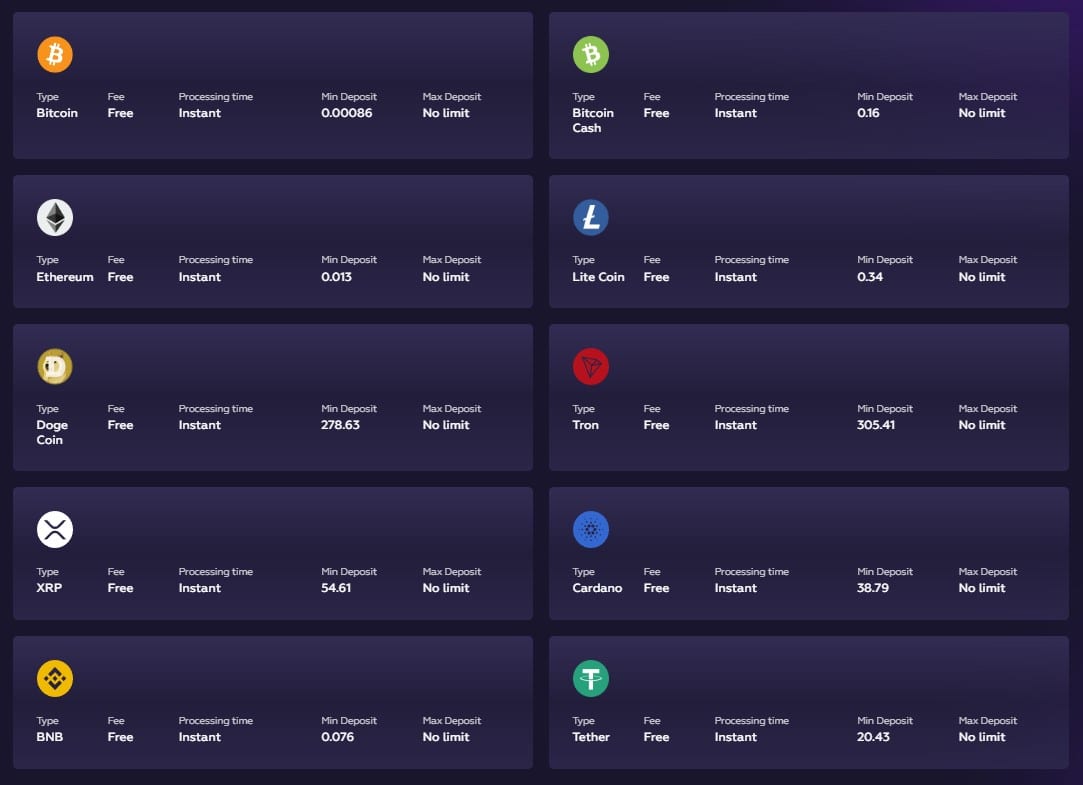Click Tron min deposit value 305.41

[876, 425]
